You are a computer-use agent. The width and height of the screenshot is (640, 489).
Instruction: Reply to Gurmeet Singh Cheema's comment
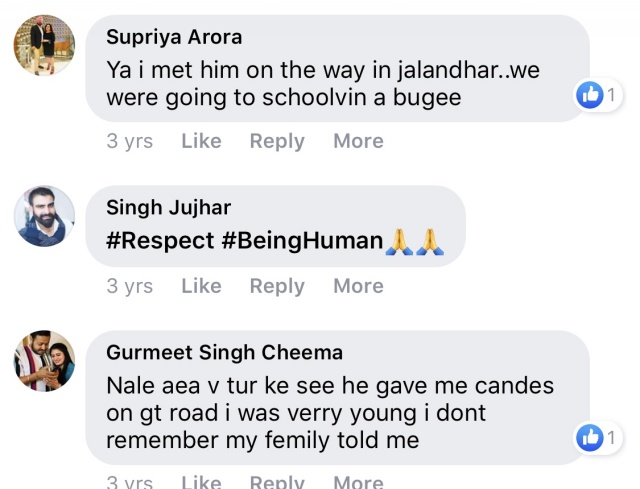coord(277,482)
